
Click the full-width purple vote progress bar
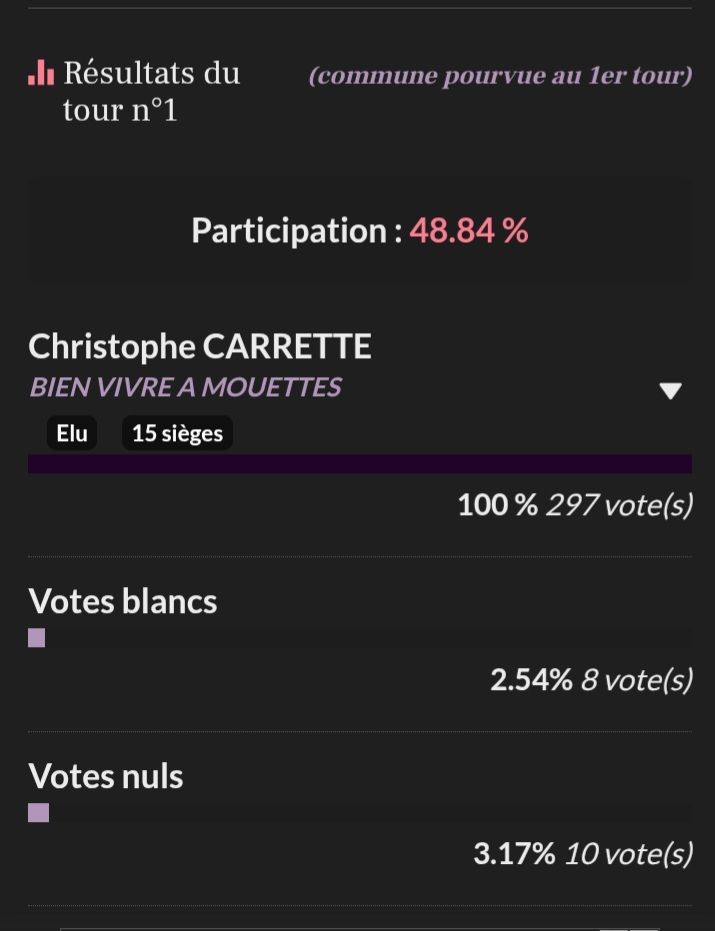point(360,463)
